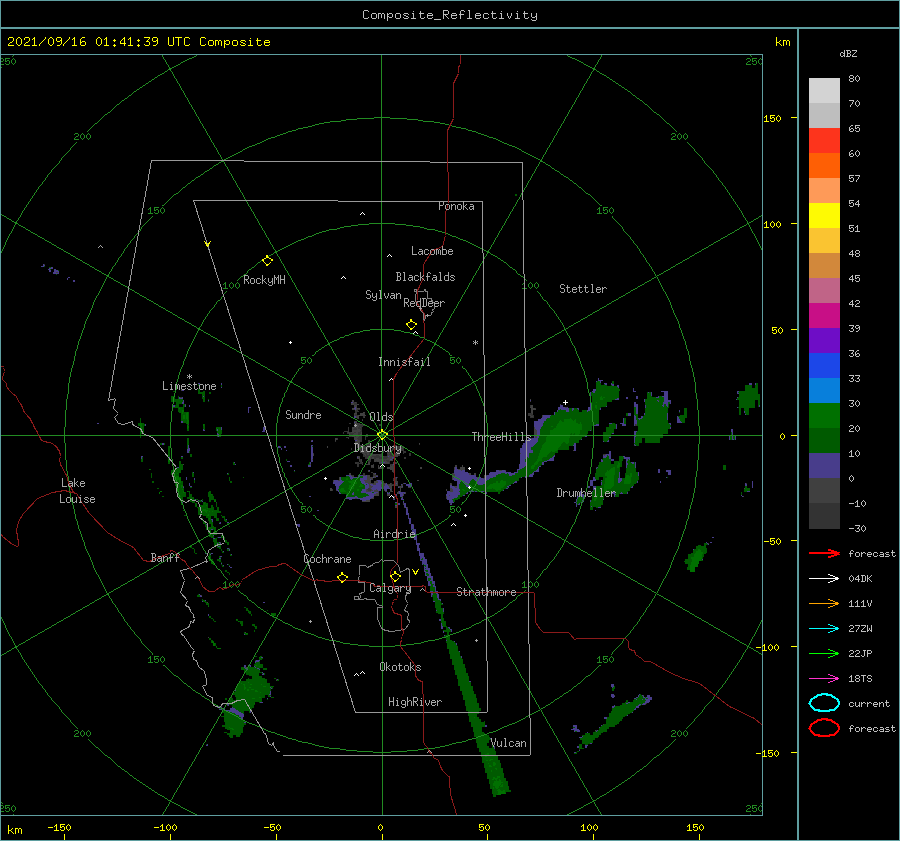Click the magenta 18TS arrow legend icon
900x841 pixels.
[x=824, y=679]
